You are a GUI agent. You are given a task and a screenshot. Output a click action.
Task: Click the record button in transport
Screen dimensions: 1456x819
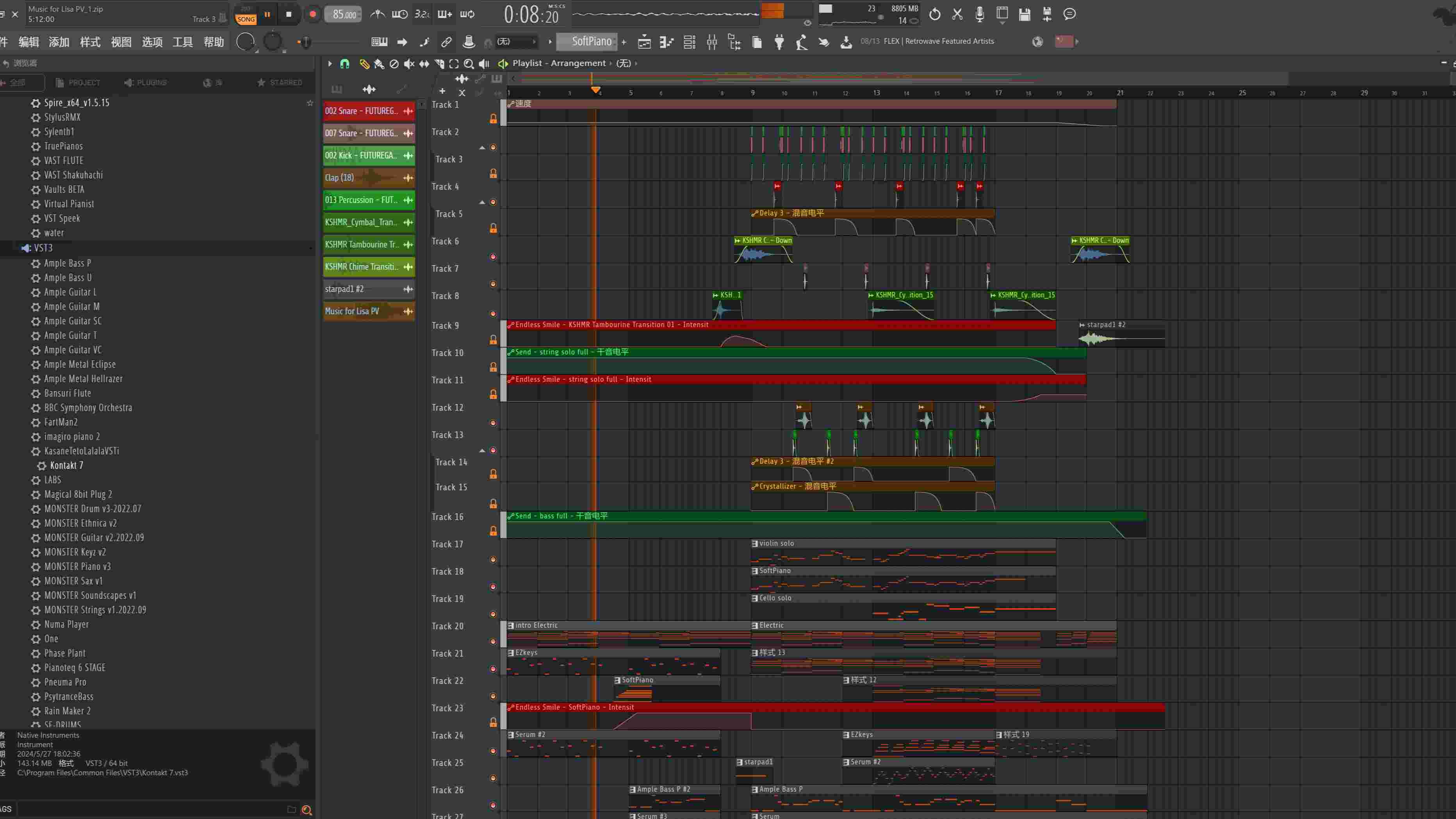coord(312,15)
